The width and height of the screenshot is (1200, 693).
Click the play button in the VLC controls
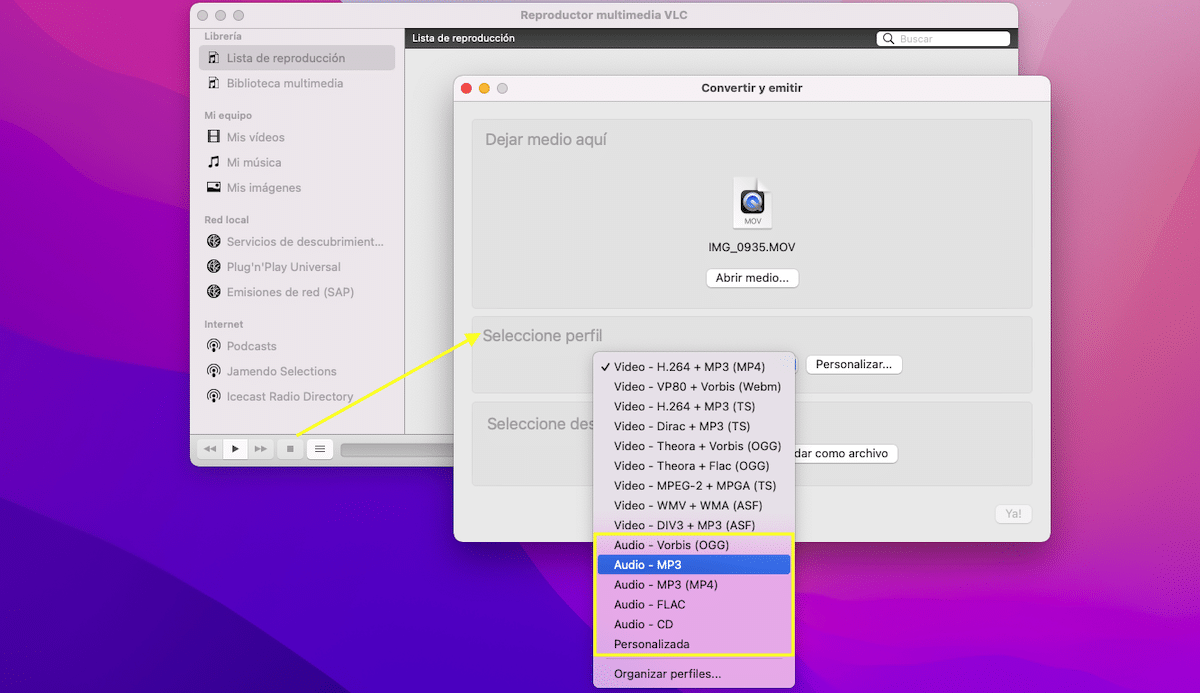[235, 449]
